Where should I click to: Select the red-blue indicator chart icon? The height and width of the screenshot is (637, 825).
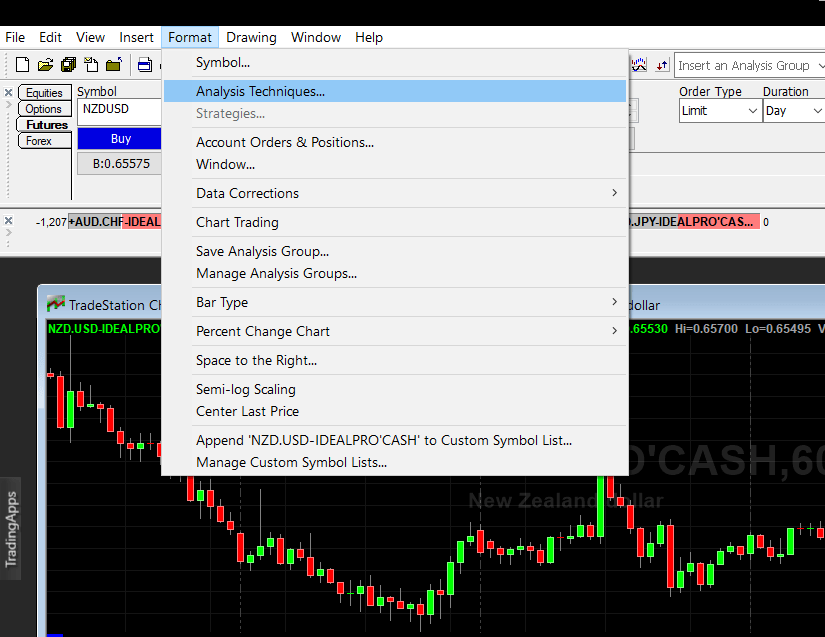coord(638,64)
